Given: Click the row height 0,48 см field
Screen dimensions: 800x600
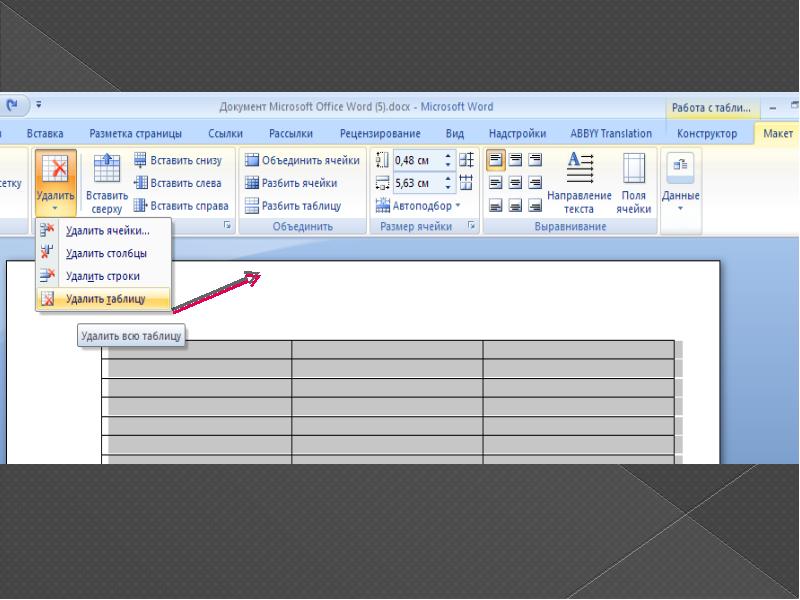Looking at the screenshot, I should coord(423,160).
